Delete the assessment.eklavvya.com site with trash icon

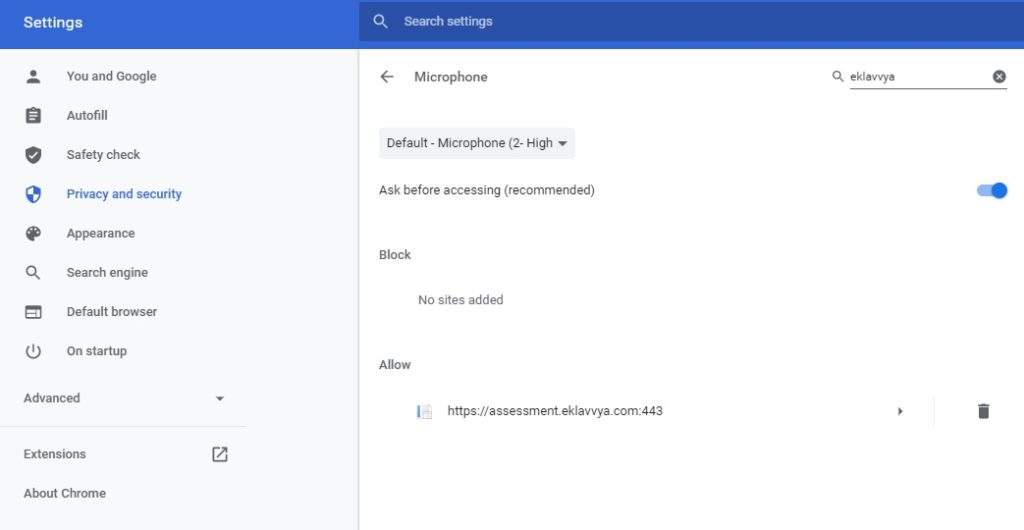984,411
